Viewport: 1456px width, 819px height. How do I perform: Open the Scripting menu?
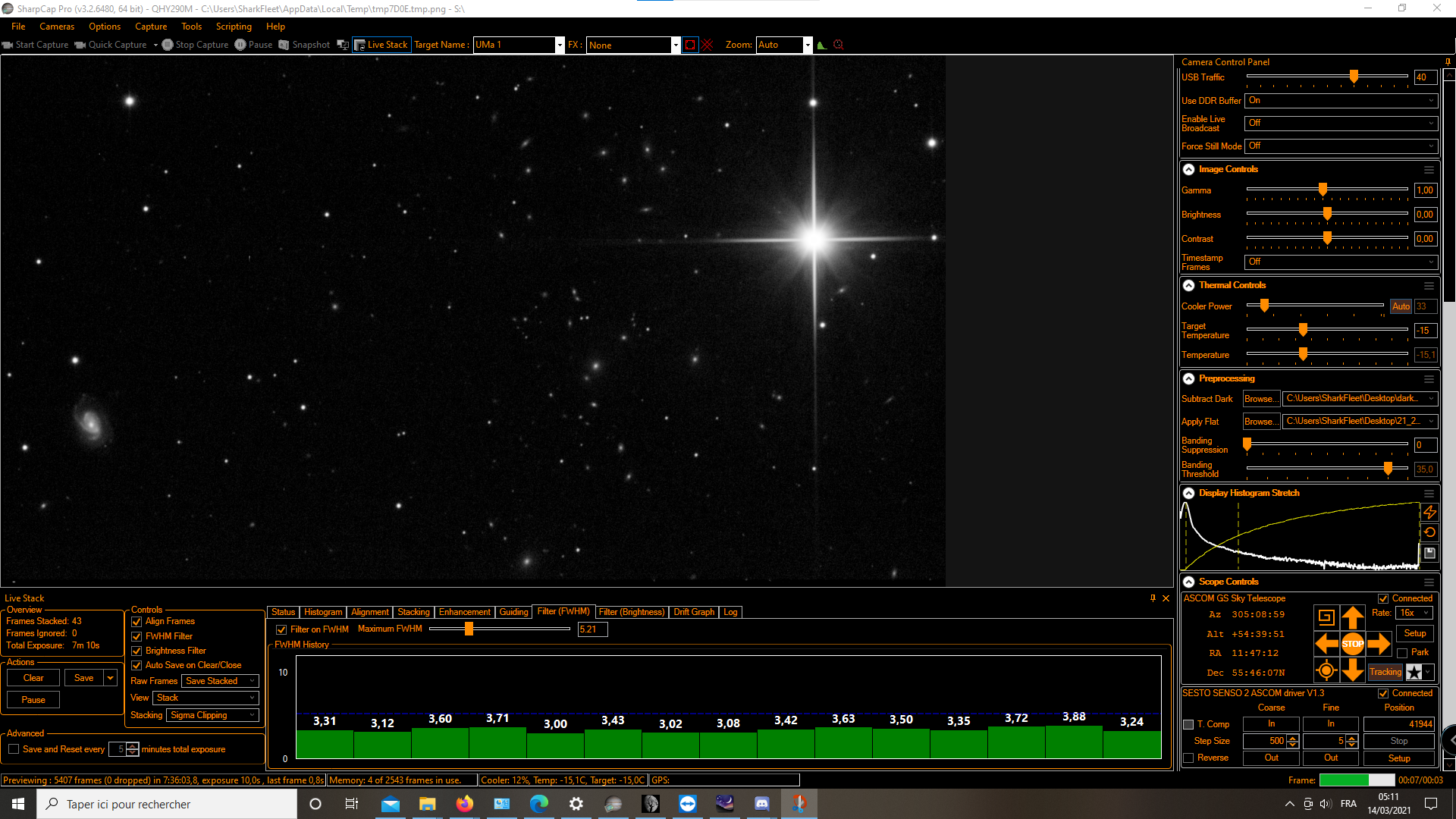tap(233, 27)
